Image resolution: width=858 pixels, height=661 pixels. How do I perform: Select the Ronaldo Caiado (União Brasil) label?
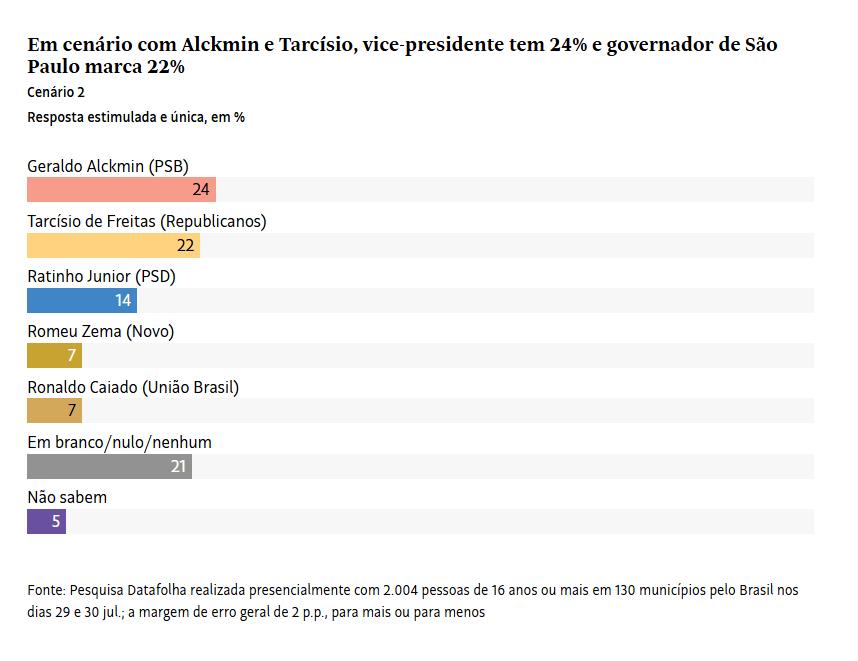(133, 387)
